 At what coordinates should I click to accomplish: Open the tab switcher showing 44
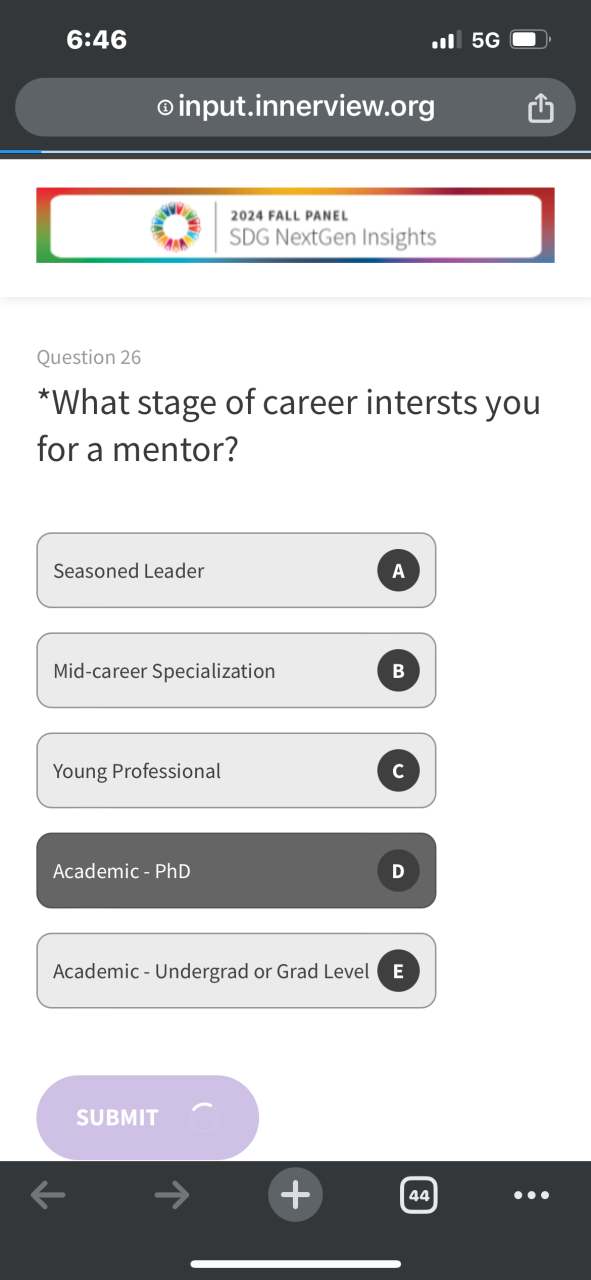coord(419,1195)
